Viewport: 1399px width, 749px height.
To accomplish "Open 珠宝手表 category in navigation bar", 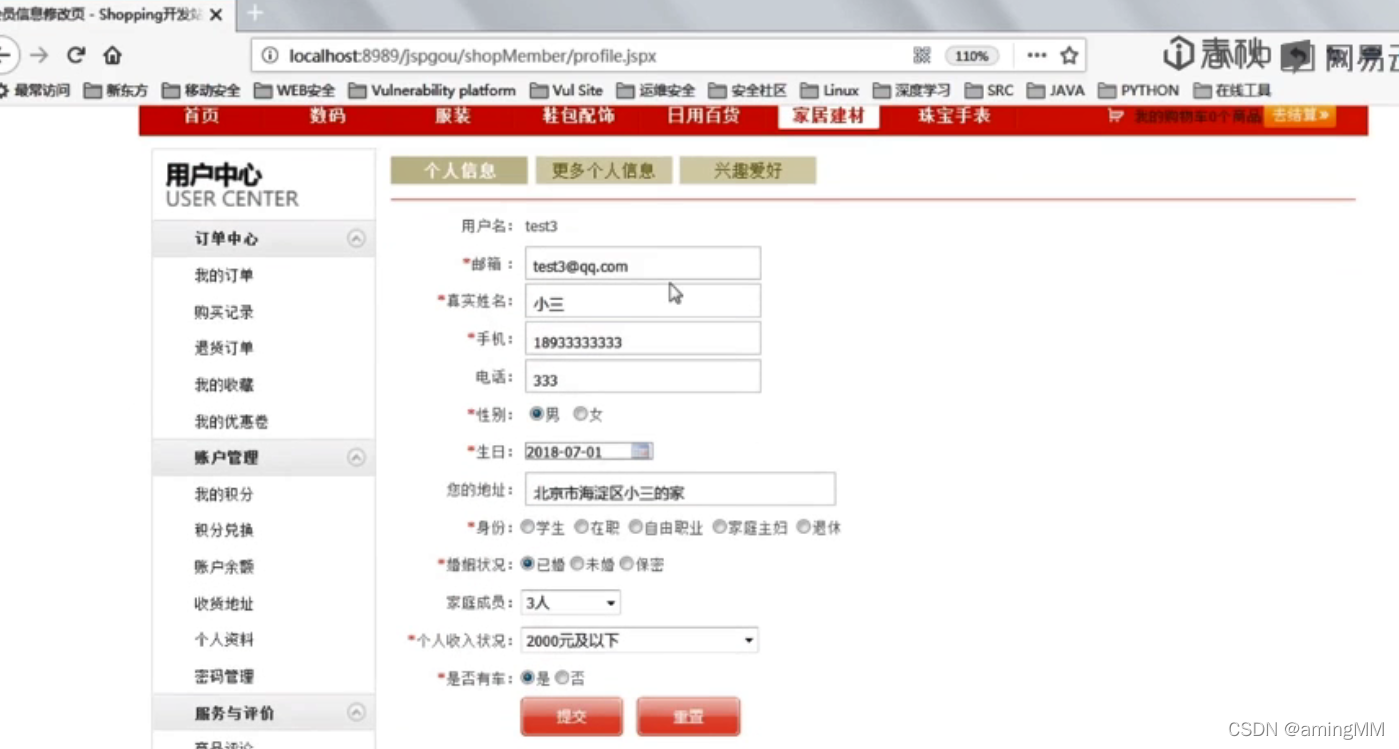I will pyautogui.click(x=954, y=116).
